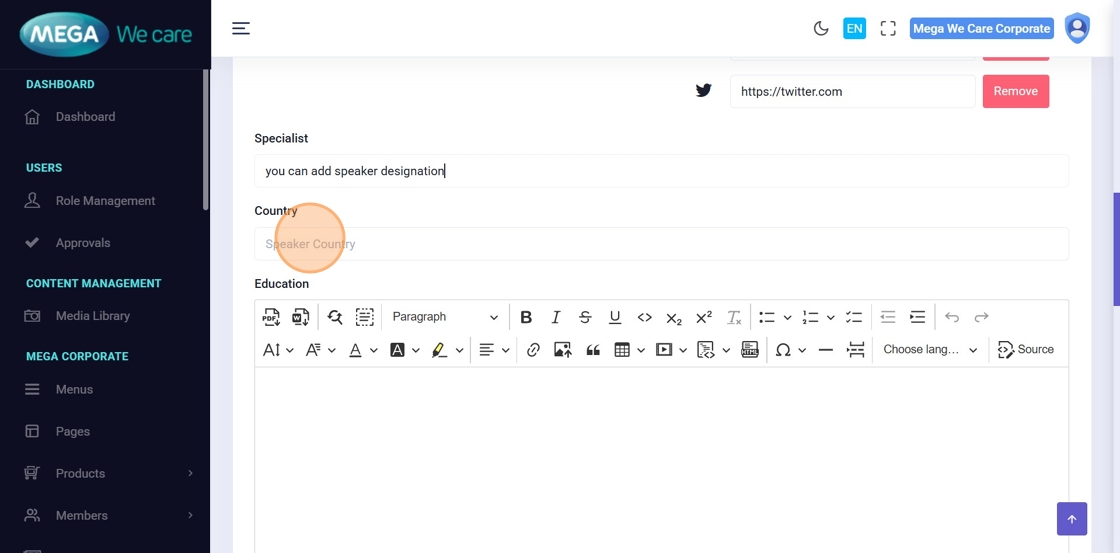This screenshot has height=553, width=1120.
Task: Remove the Twitter social link
Action: (1015, 91)
